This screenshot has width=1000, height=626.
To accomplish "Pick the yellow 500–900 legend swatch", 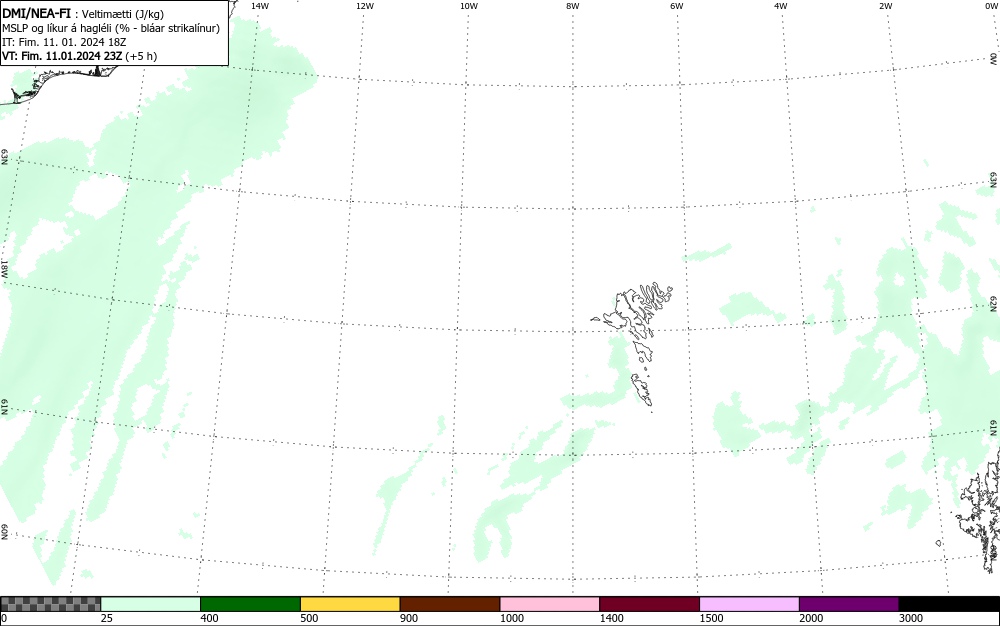I will [x=350, y=604].
